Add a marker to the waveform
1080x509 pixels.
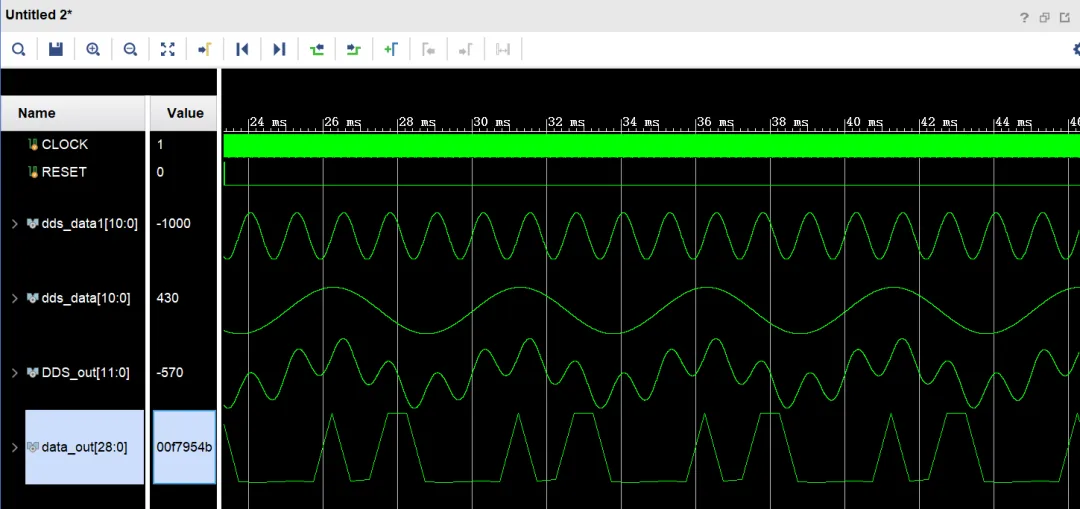(391, 49)
